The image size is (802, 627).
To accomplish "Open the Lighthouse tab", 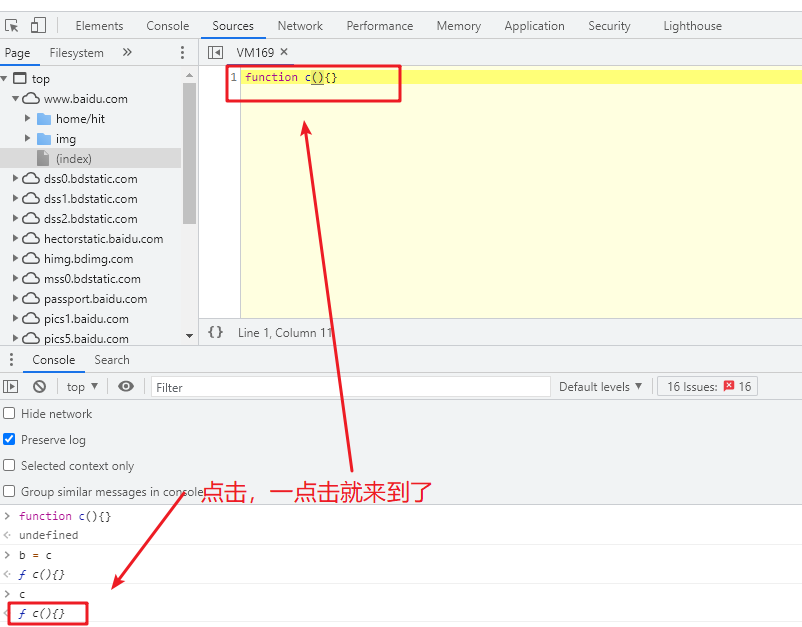I will pos(693,26).
